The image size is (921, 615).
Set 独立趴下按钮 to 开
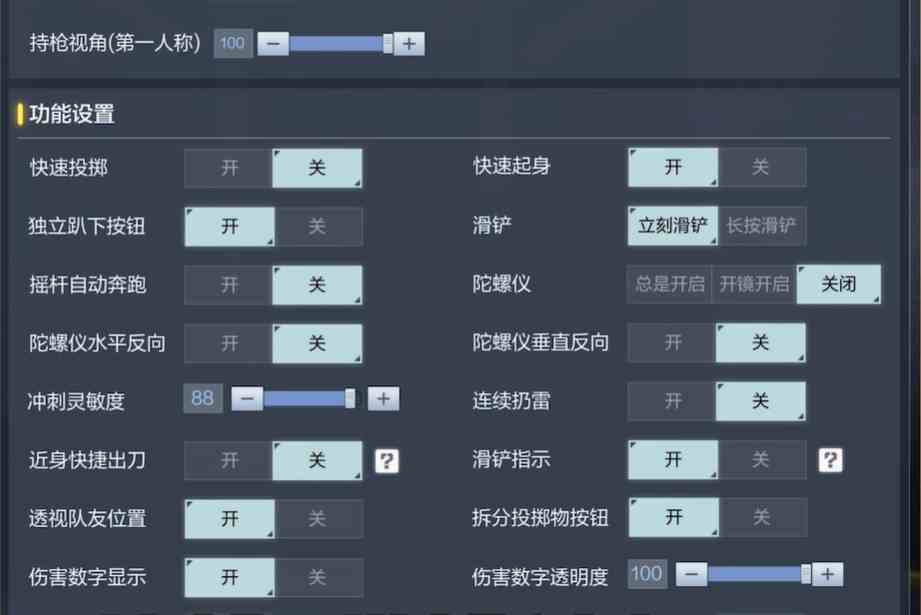pyautogui.click(x=229, y=227)
